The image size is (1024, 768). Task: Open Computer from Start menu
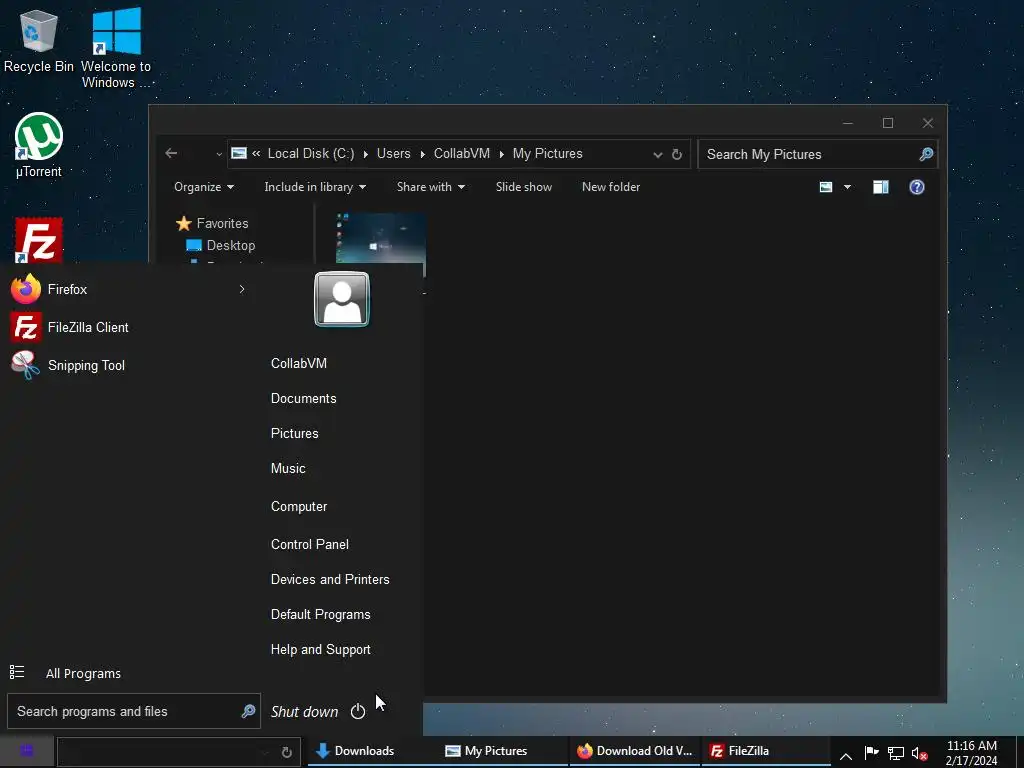[298, 506]
